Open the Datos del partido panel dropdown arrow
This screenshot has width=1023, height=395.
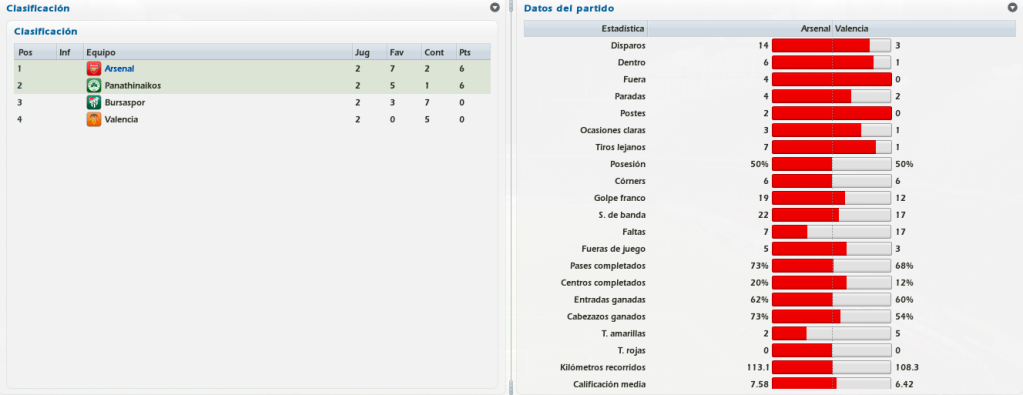[x=1012, y=8]
